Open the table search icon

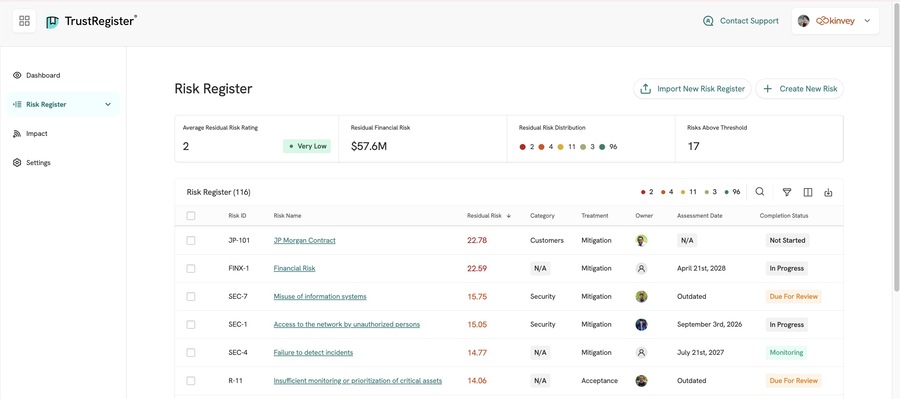point(759,192)
